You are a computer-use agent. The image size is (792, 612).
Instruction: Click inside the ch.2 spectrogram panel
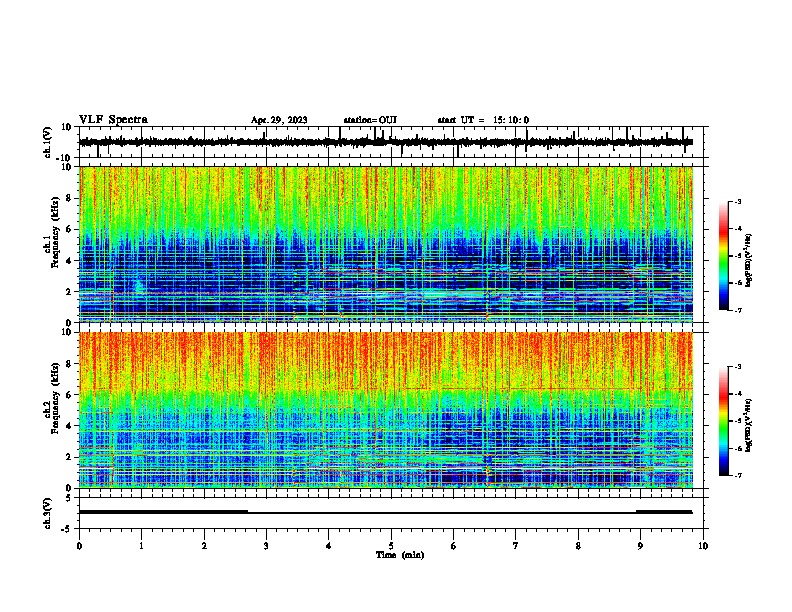[x=386, y=410]
